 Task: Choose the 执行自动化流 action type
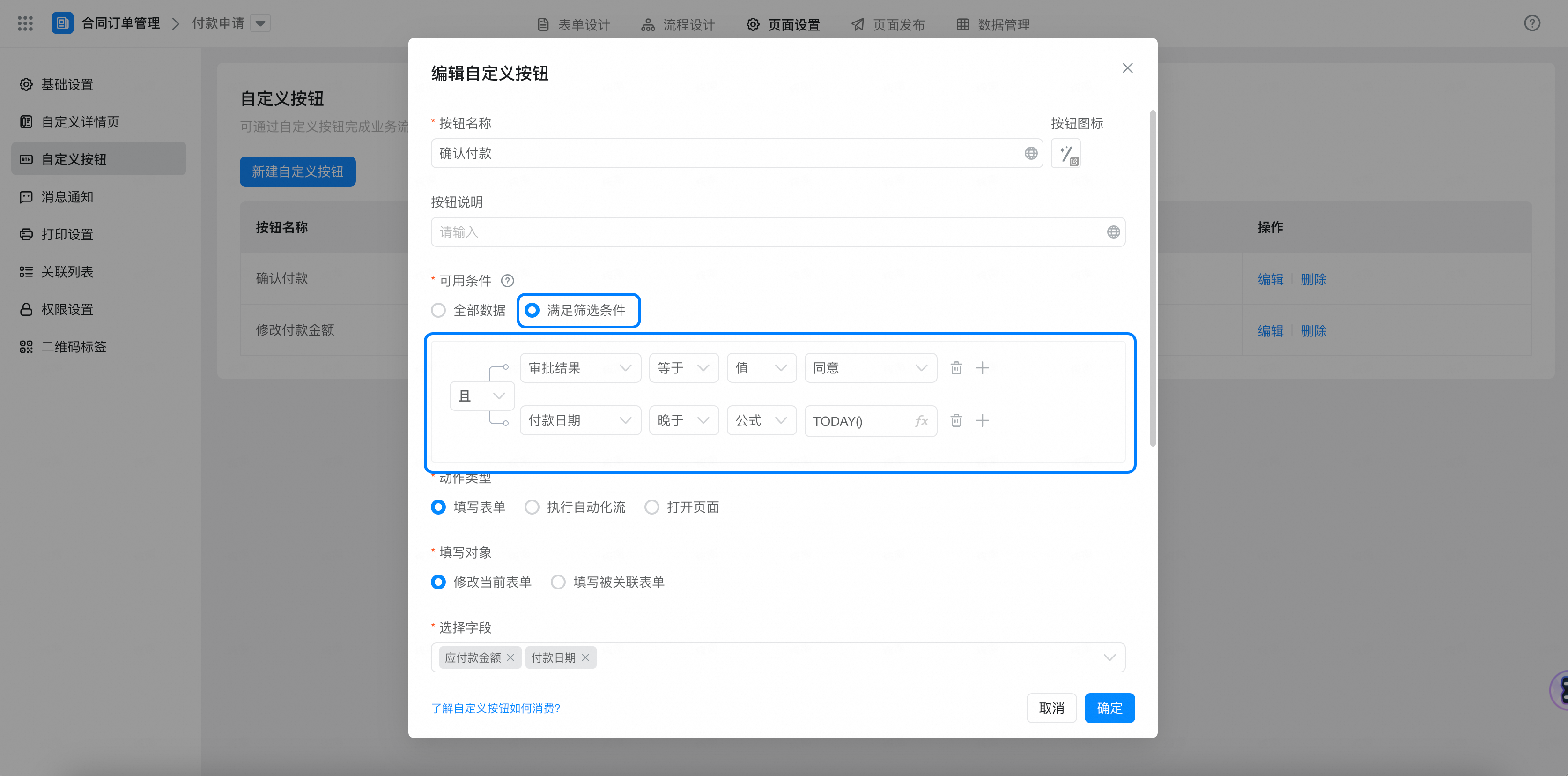coord(532,507)
